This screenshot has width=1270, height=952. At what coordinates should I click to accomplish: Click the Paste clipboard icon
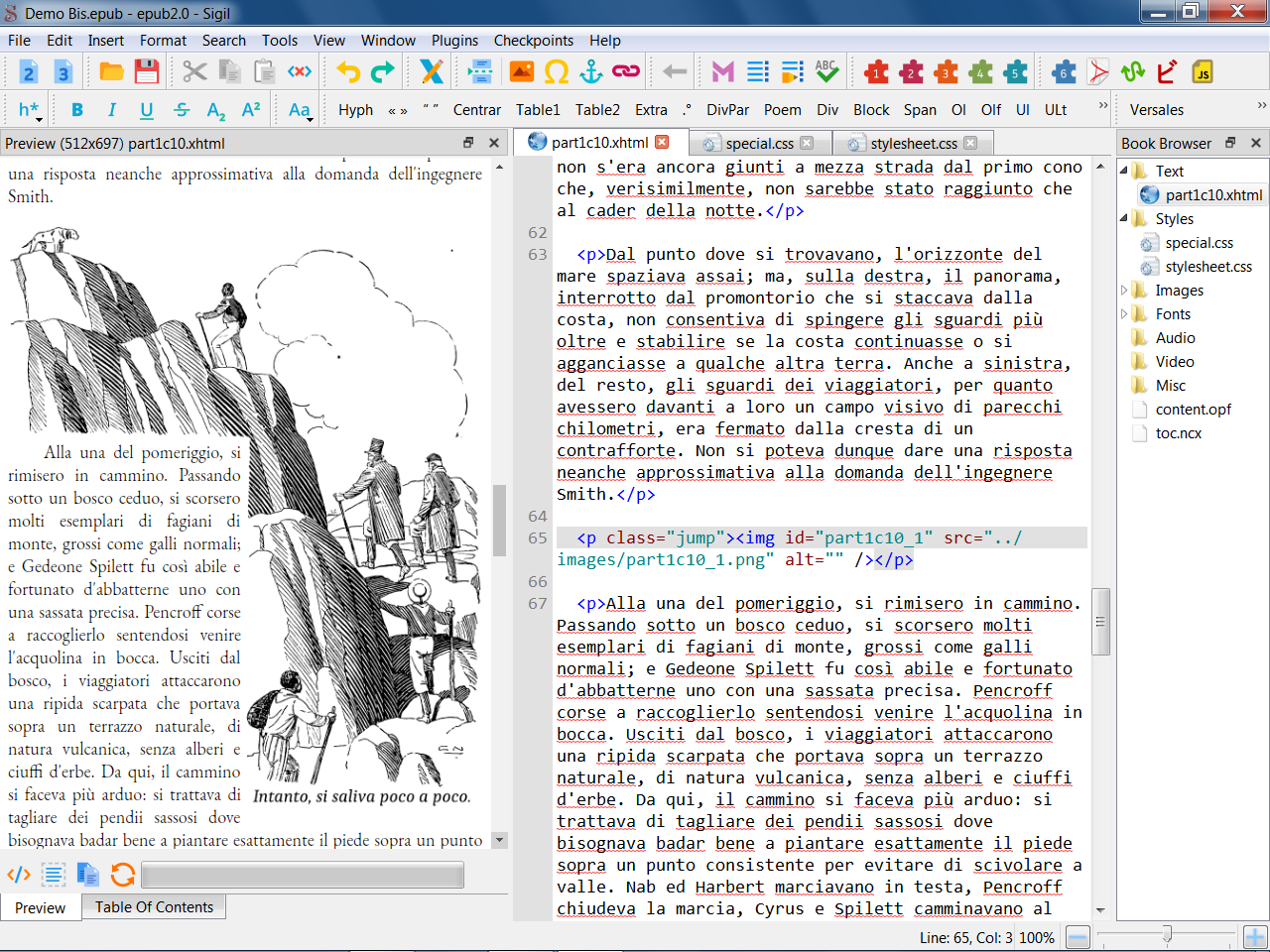(264, 71)
